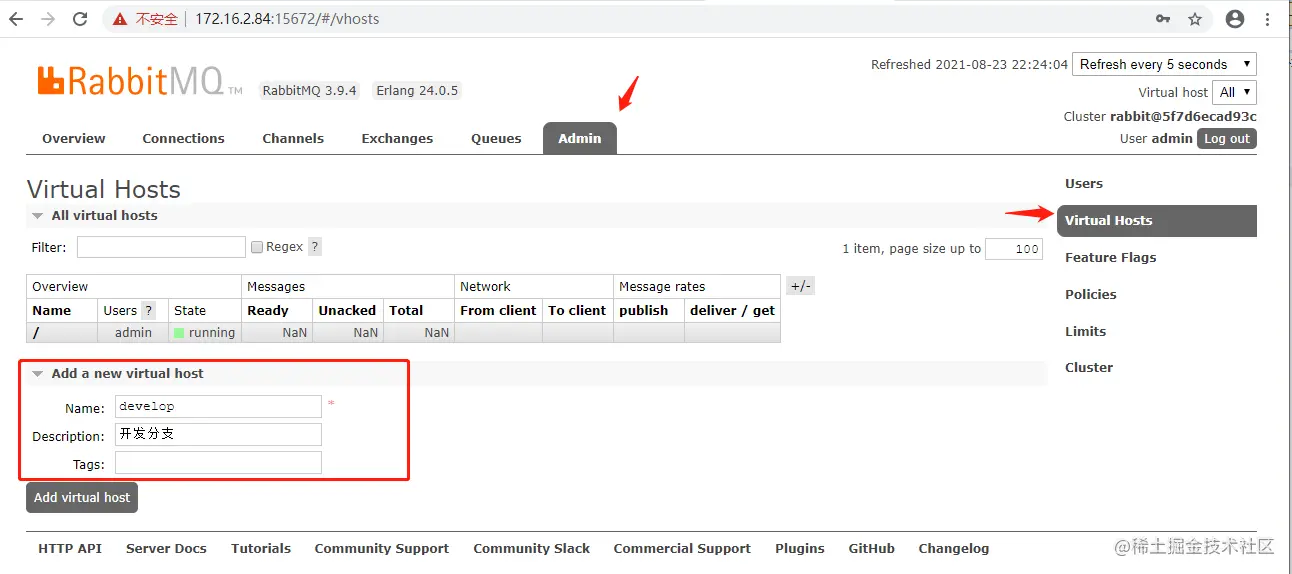Open the GitHub footer link
This screenshot has width=1292, height=574.
pos(872,549)
